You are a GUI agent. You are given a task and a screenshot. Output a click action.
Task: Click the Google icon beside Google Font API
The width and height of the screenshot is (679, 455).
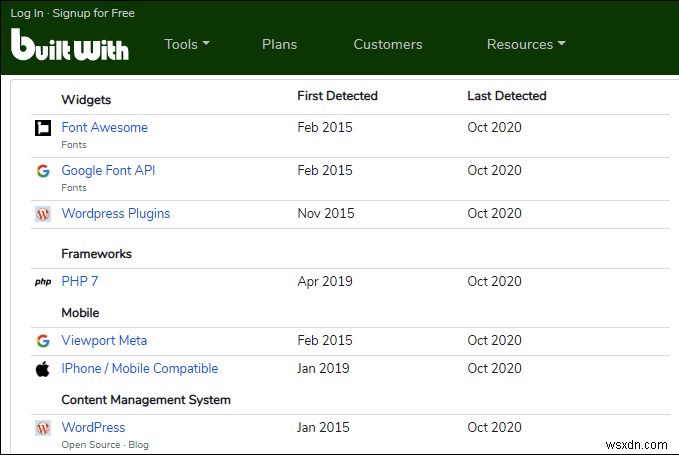[43, 171]
